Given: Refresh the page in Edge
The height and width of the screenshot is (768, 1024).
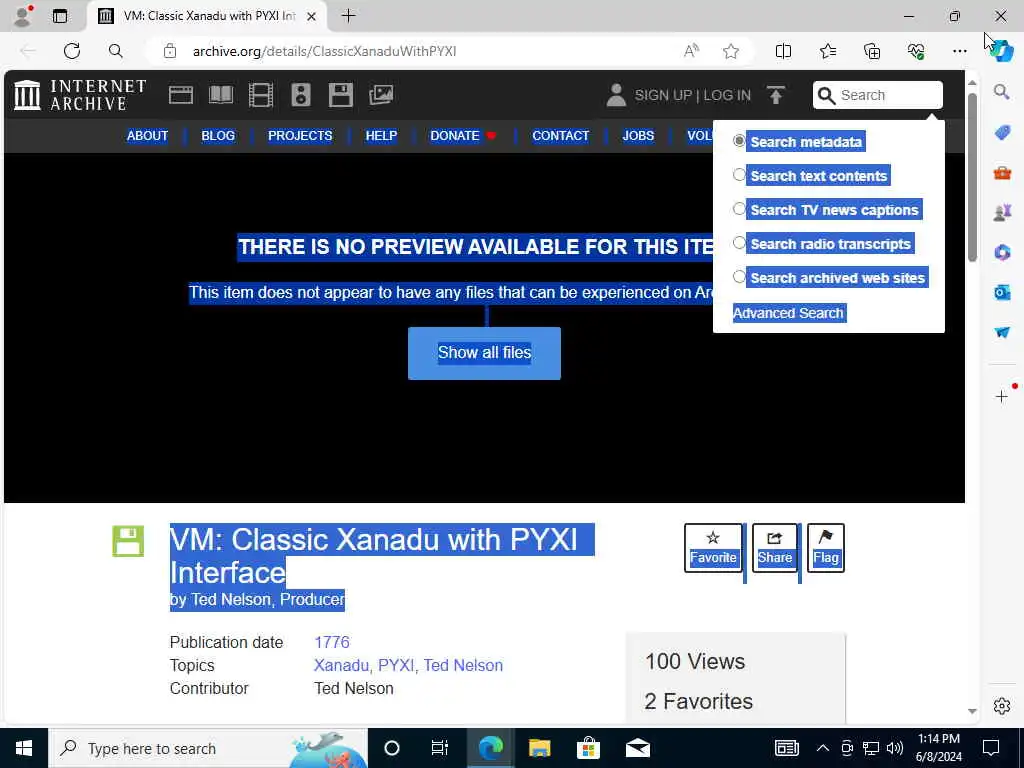Looking at the screenshot, I should tap(72, 51).
